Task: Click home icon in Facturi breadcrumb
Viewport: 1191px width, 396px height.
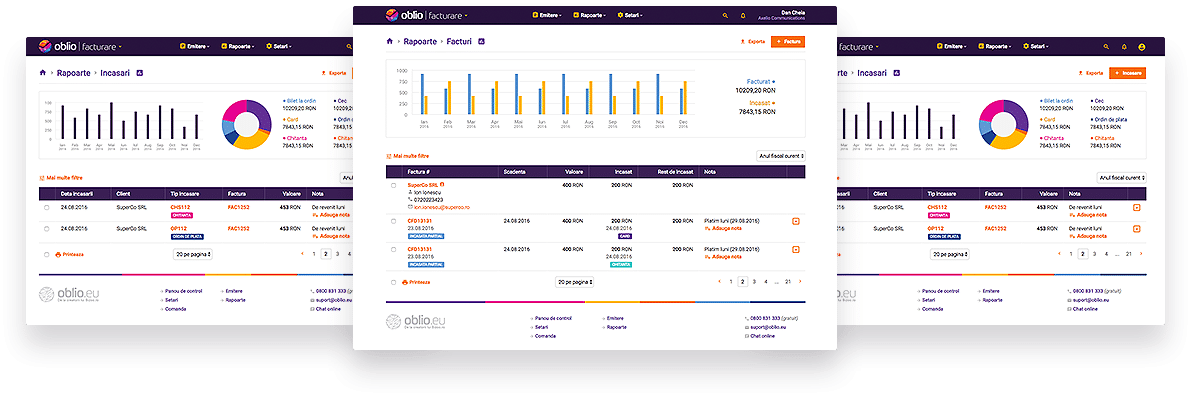Action: point(390,41)
